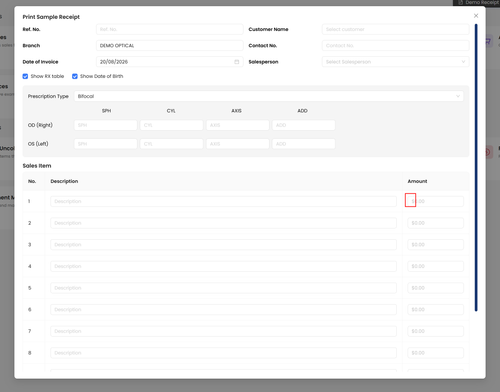The image size is (500, 392).
Task: Click Amount field for item 2
Action: pyautogui.click(x=435, y=223)
